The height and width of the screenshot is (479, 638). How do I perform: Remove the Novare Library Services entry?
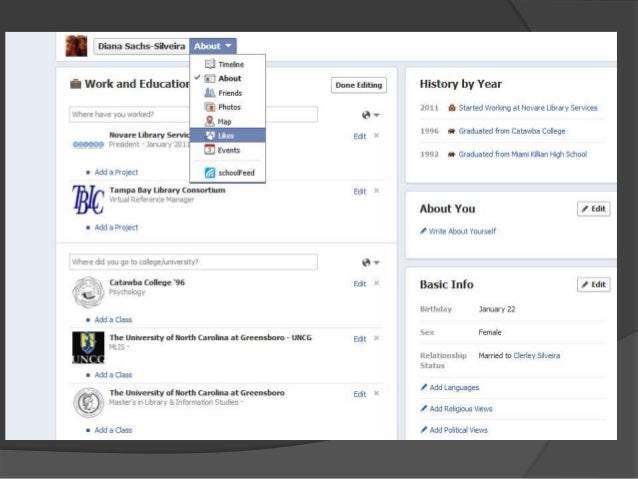click(x=376, y=135)
